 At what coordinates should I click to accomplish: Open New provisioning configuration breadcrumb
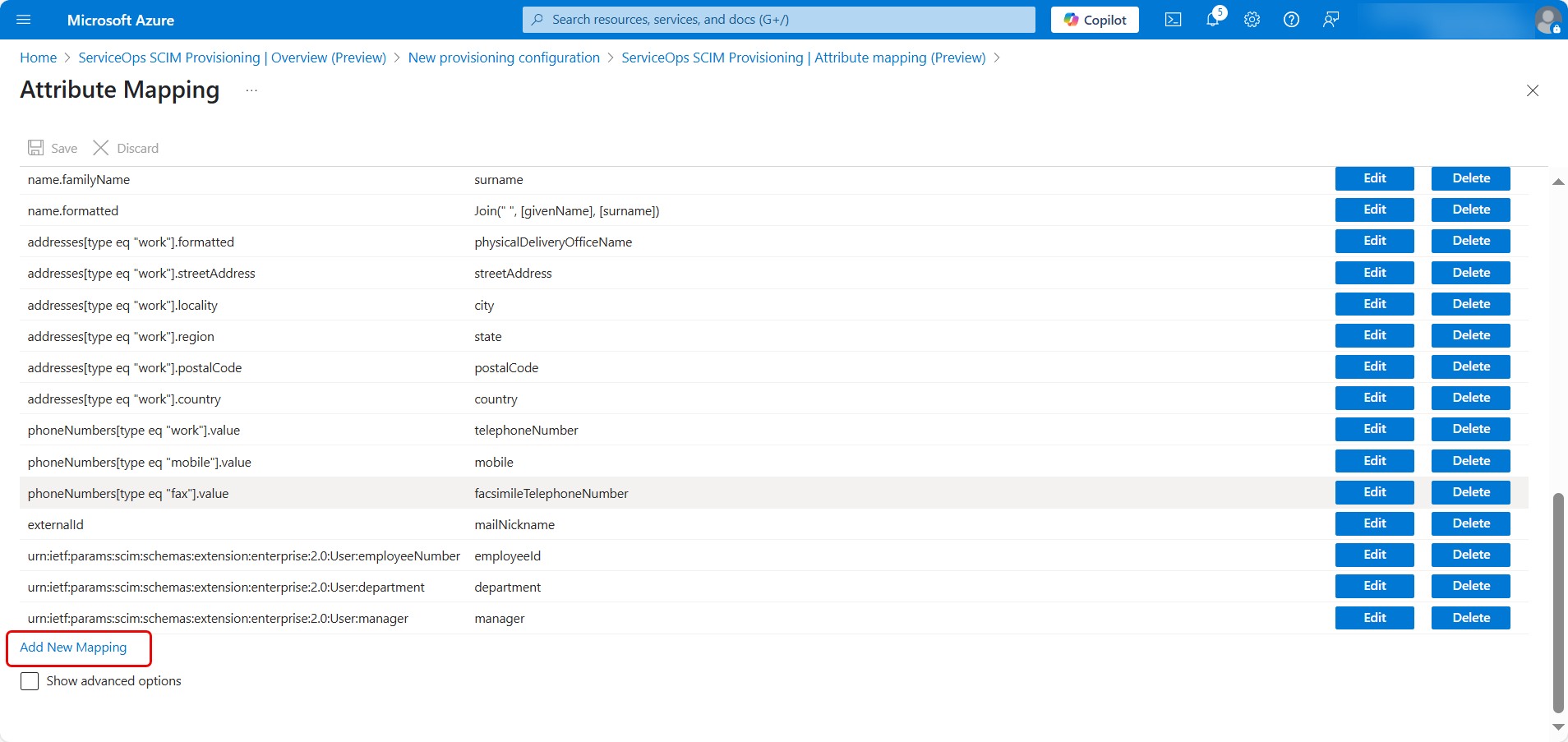point(504,58)
